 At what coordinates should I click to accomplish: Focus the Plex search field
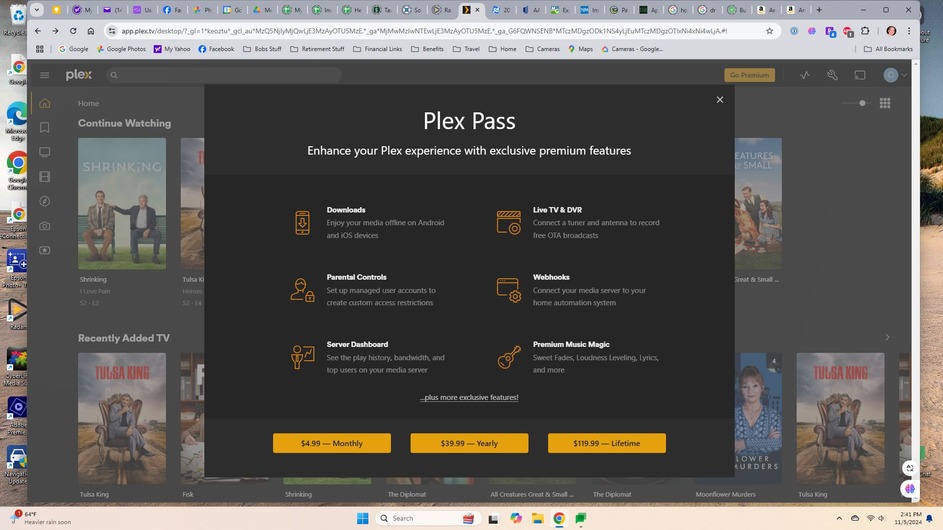coord(224,75)
